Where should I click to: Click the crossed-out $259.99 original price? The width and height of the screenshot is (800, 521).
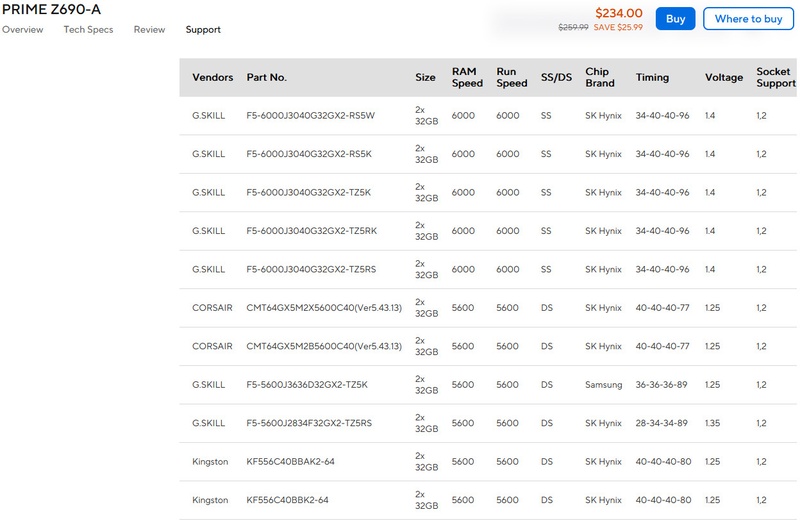[573, 27]
